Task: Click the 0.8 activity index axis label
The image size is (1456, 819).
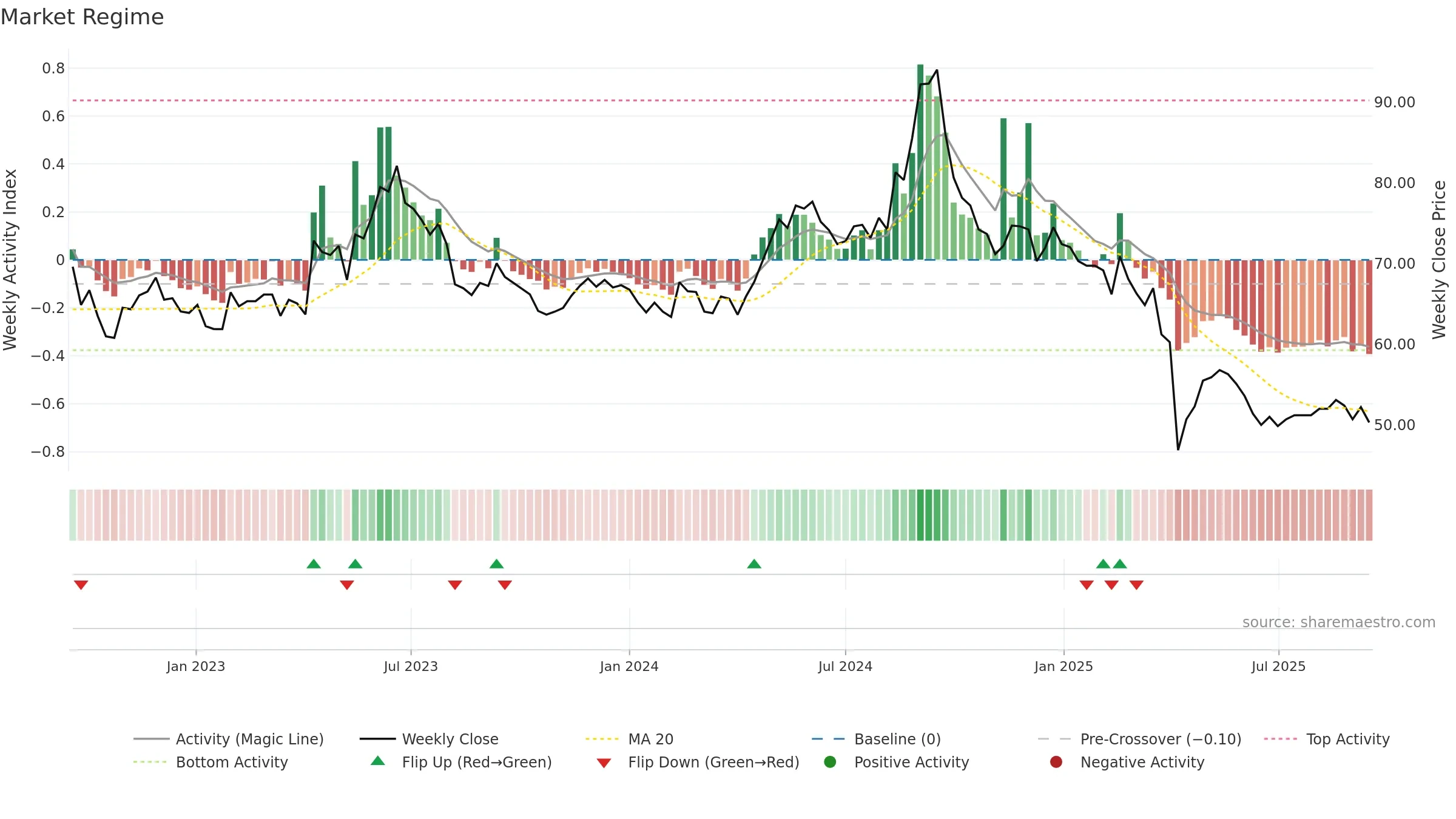Action: (53, 68)
